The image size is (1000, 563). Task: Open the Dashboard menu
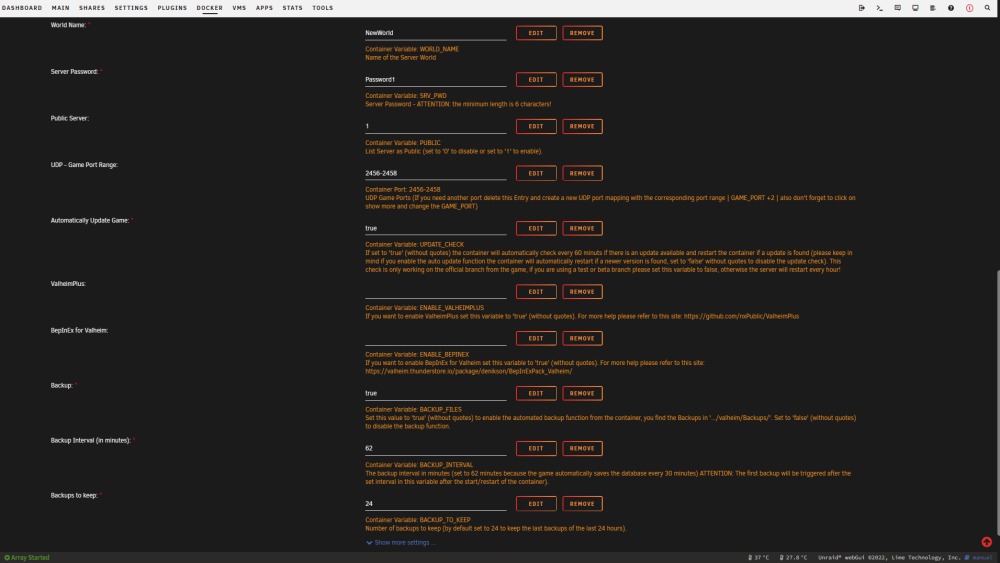click(22, 8)
